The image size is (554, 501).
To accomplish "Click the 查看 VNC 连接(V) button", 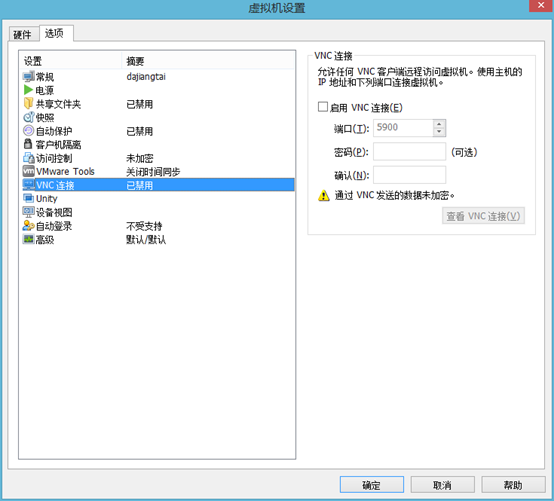I will [x=483, y=216].
